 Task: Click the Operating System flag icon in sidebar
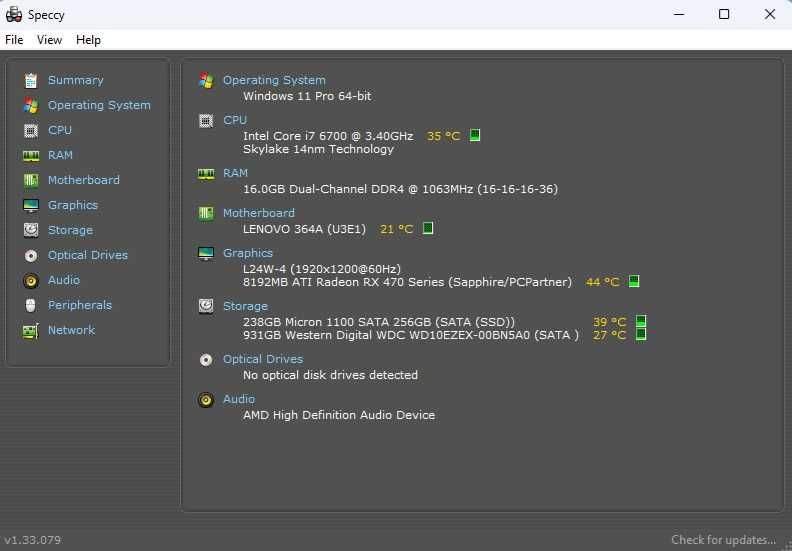31,106
